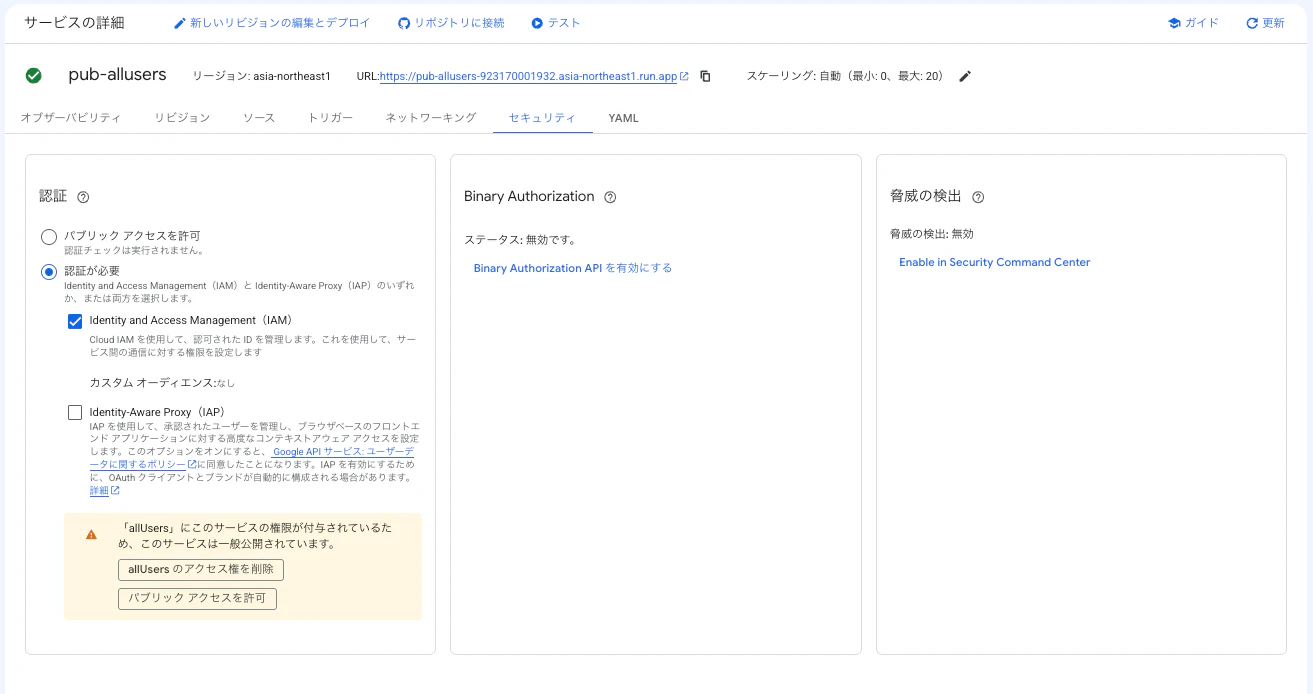Click the pub-allusers service name
The height and width of the screenshot is (694, 1313).
[117, 75]
